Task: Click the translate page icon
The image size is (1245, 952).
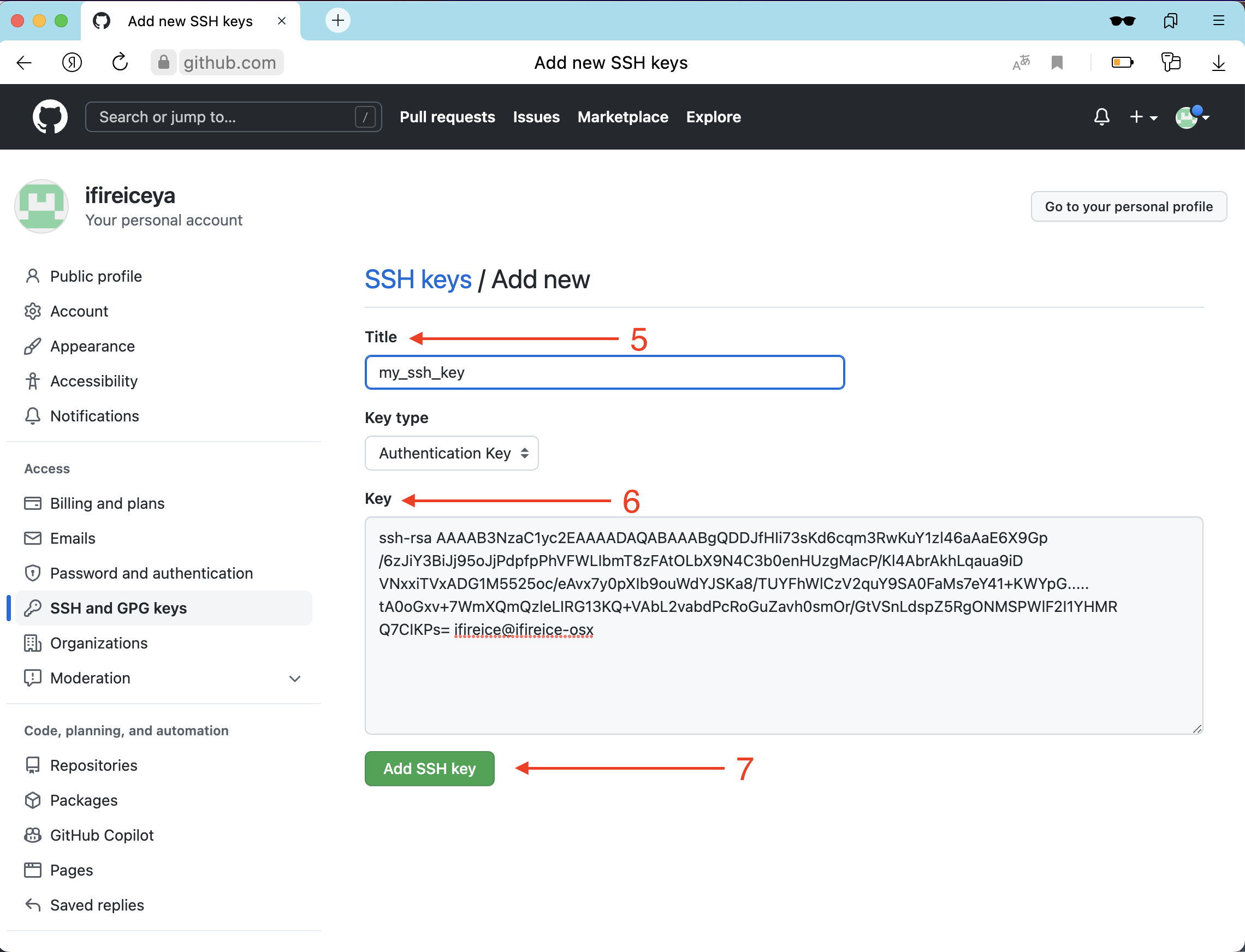Action: click(x=1021, y=62)
